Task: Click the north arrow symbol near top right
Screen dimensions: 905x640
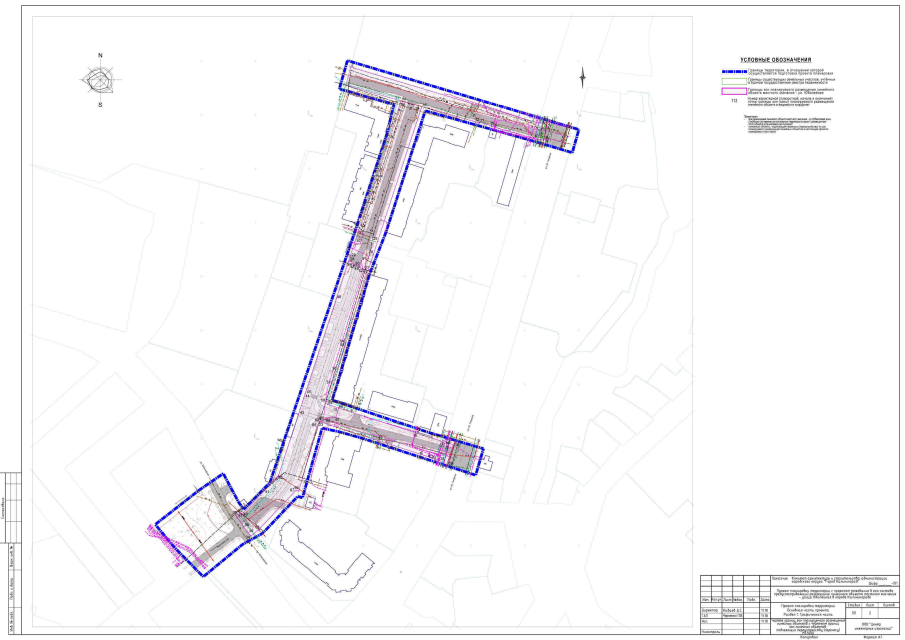Action: coord(583,75)
